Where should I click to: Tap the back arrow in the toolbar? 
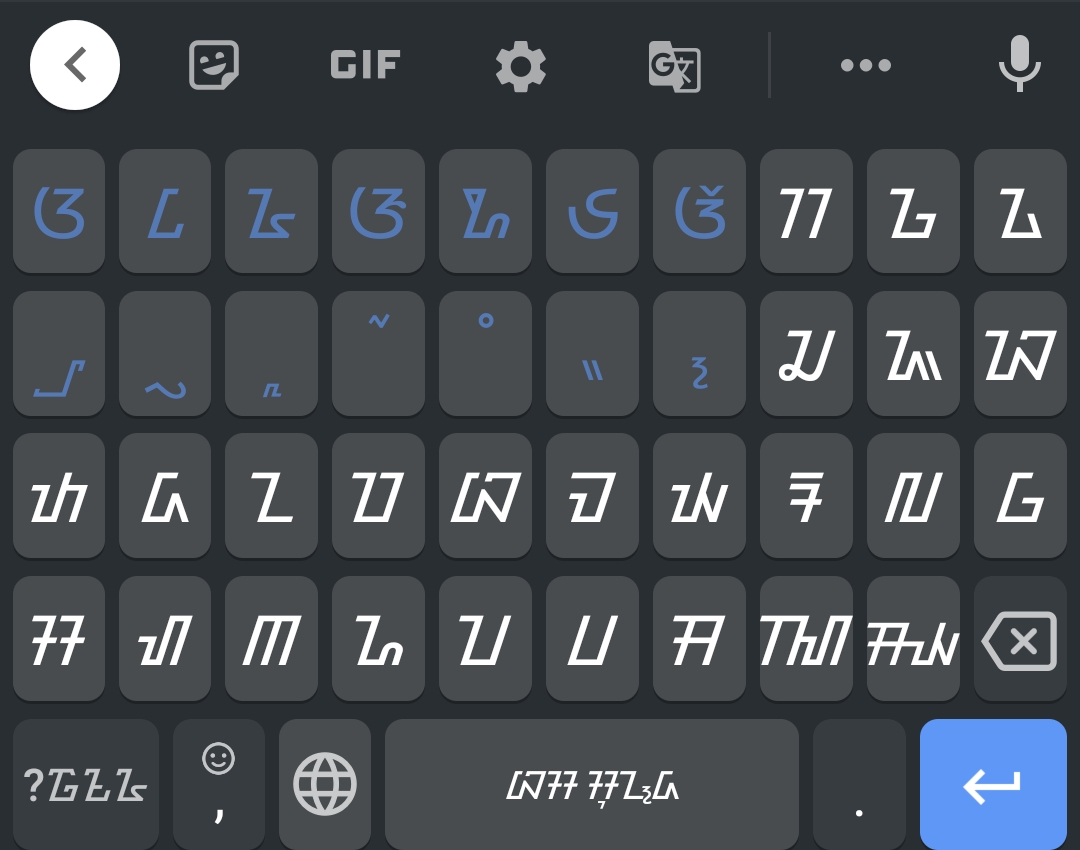(74, 65)
